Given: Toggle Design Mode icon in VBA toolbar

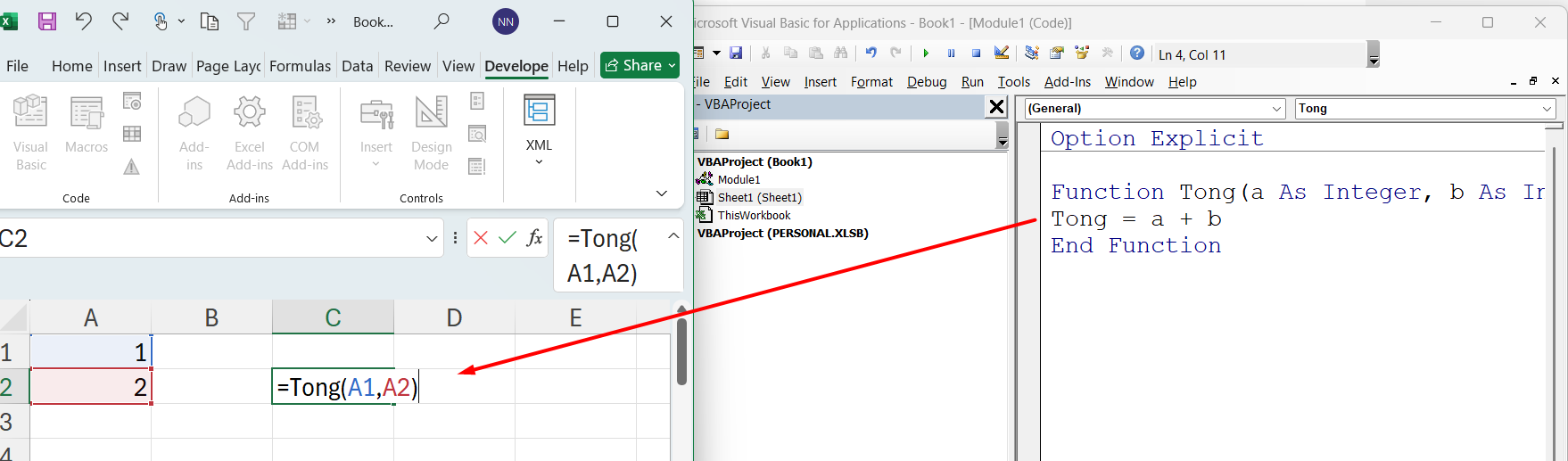Looking at the screenshot, I should [1002, 54].
